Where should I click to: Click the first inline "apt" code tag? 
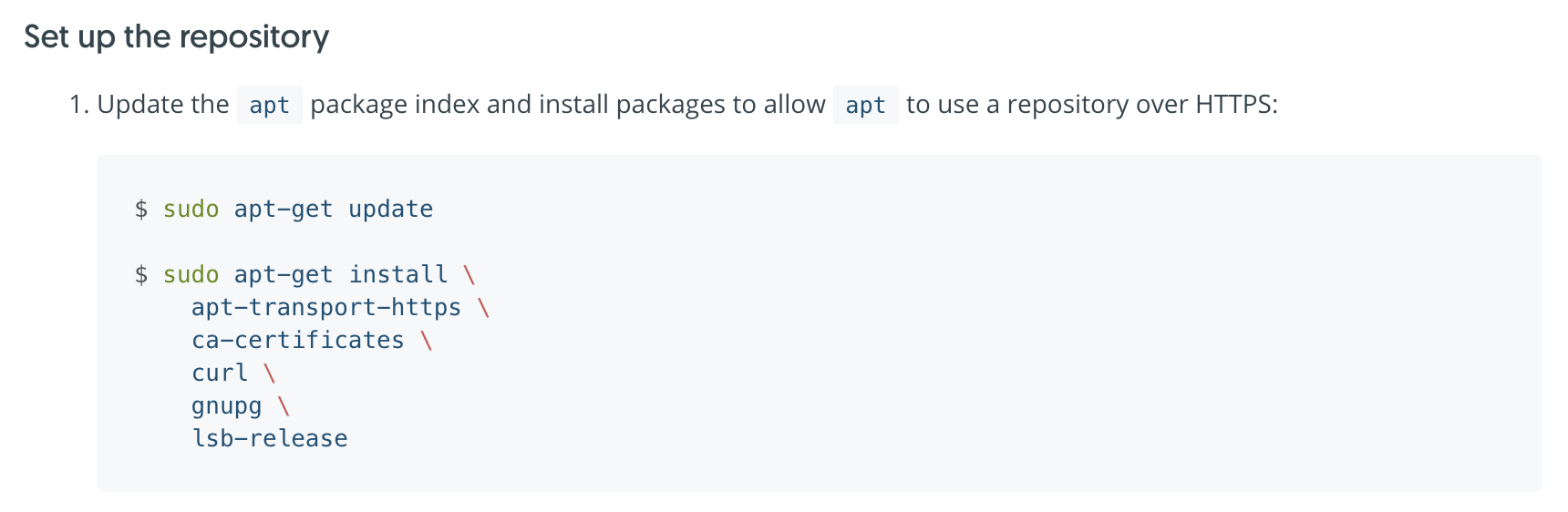(269, 106)
